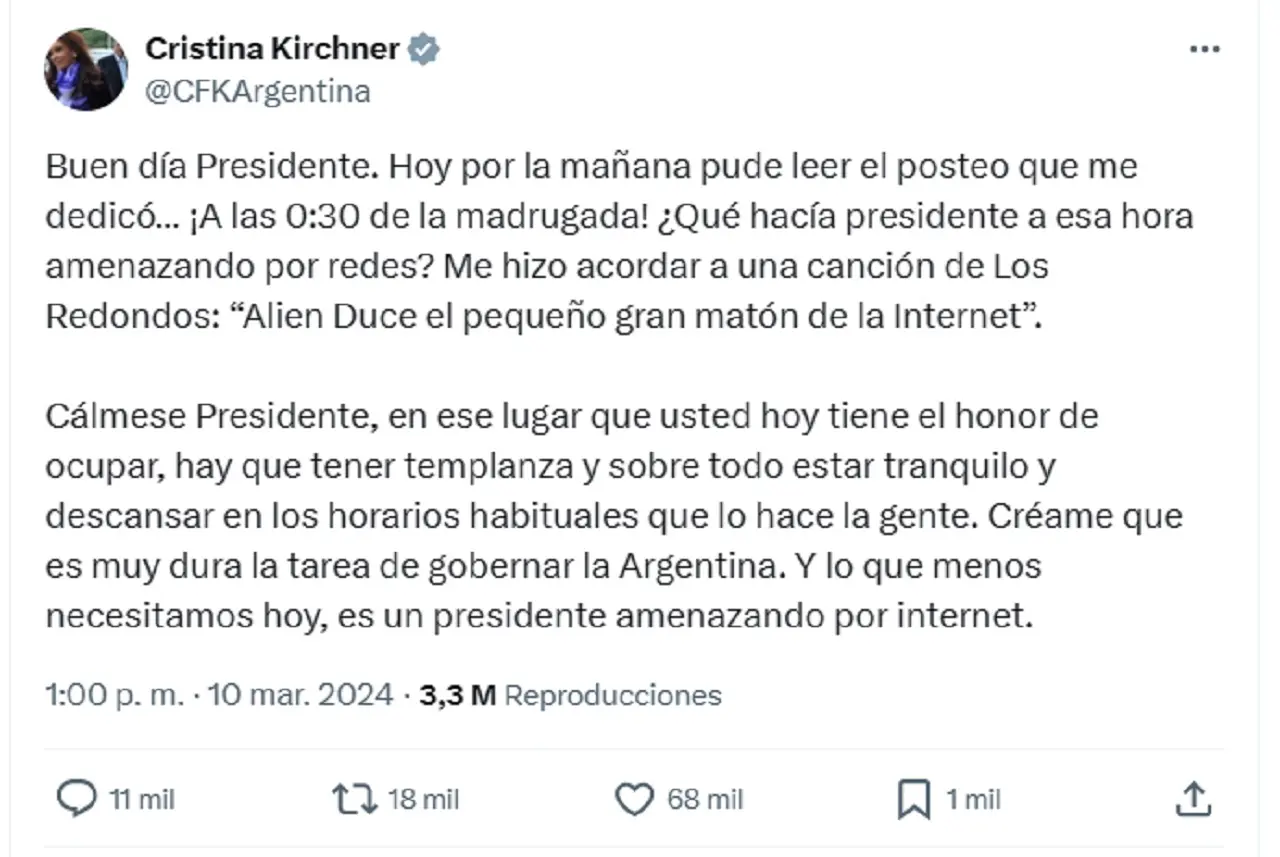View the 3,3 M Reproducciones stats
The image size is (1280, 857).
pyautogui.click(x=570, y=695)
